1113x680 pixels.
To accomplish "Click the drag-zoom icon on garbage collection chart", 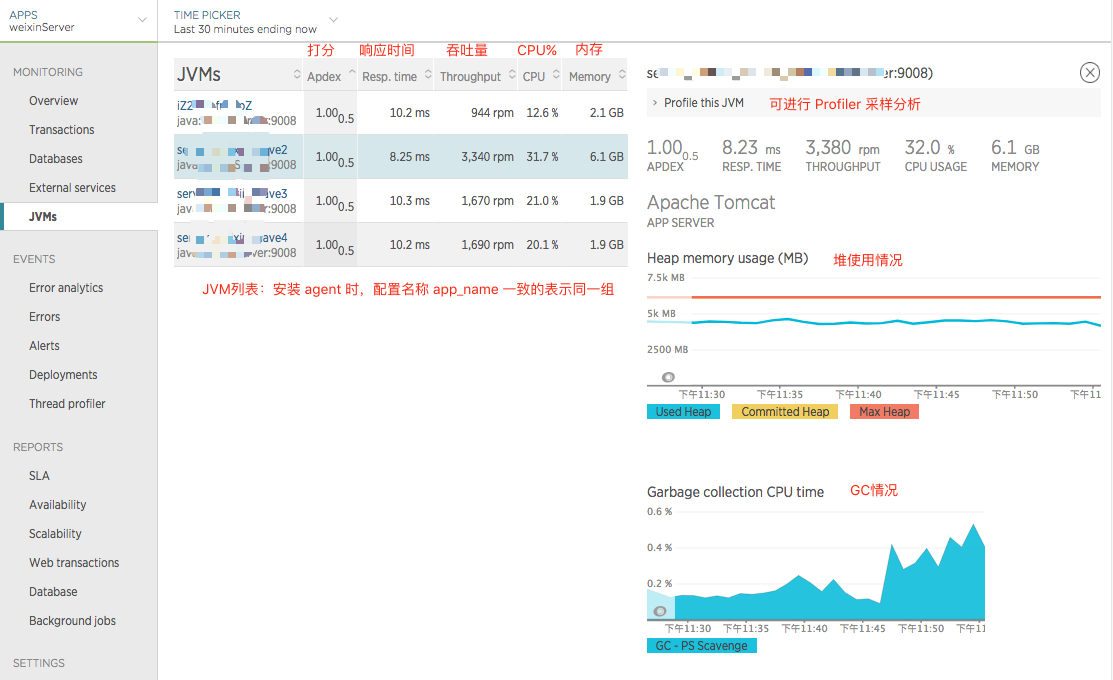I will point(660,609).
